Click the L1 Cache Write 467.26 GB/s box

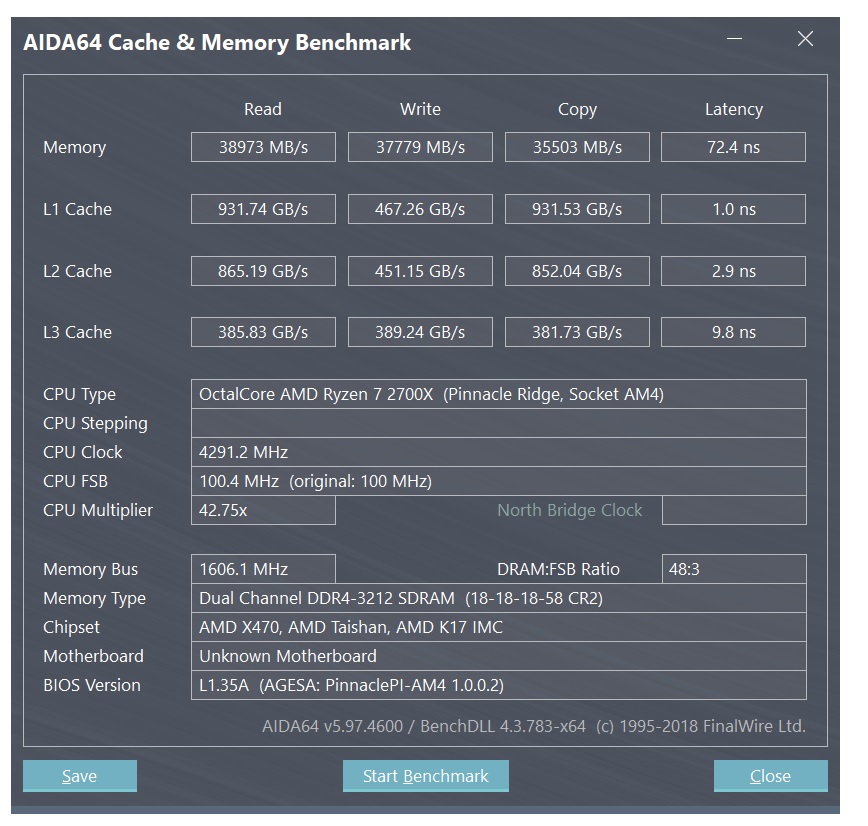click(x=420, y=209)
